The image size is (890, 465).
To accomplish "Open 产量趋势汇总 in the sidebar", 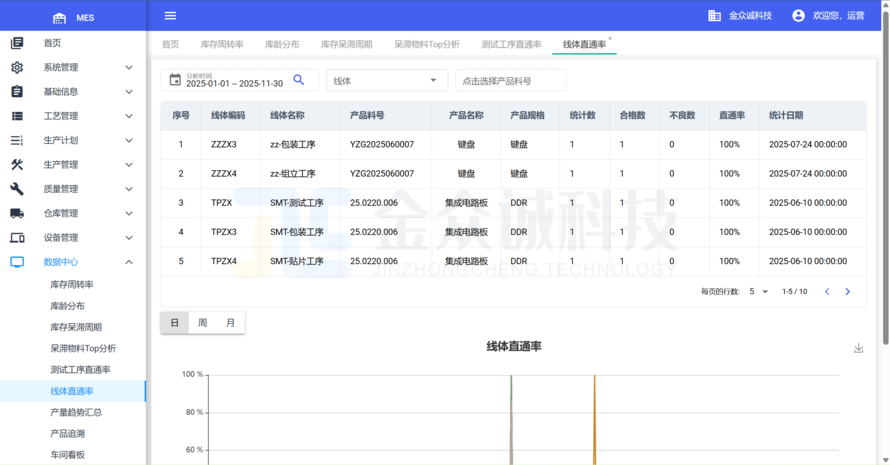I will tap(76, 412).
